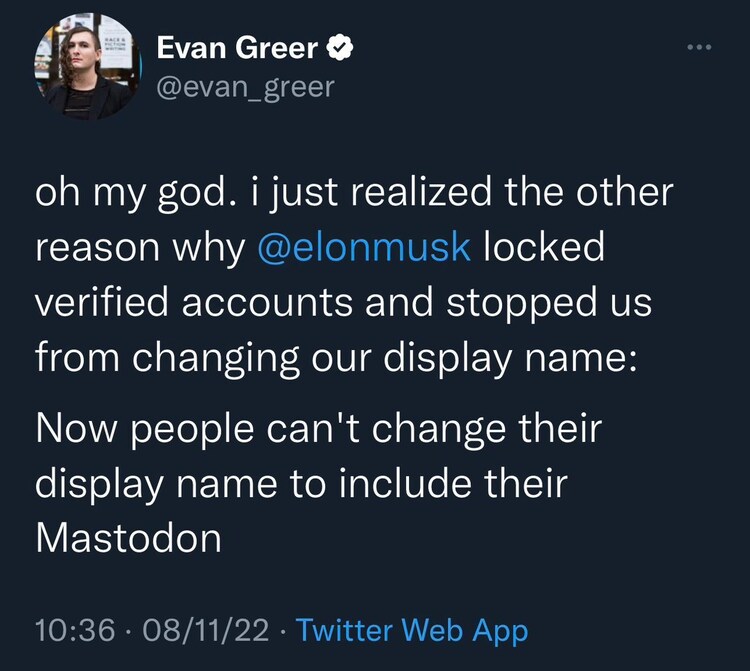The width and height of the screenshot is (750, 671).
Task: Click the "from changing our display name:" line
Action: click(x=335, y=357)
